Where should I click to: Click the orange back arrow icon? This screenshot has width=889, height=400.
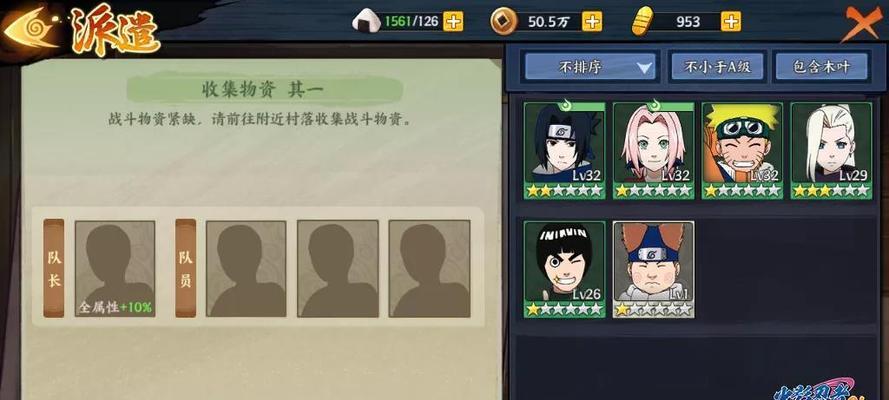[x=31, y=29]
